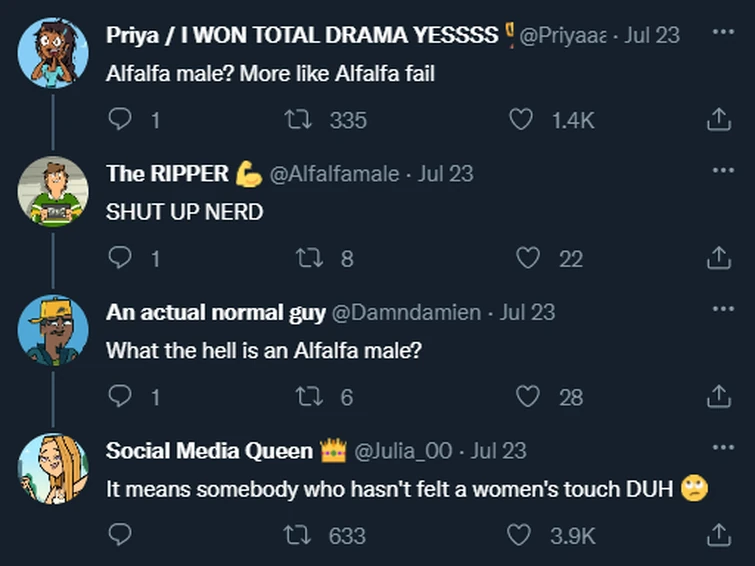The height and width of the screenshot is (566, 755).
Task: Open the Jul 23 timestamp on Julia_00's tweet
Action: 498,450
